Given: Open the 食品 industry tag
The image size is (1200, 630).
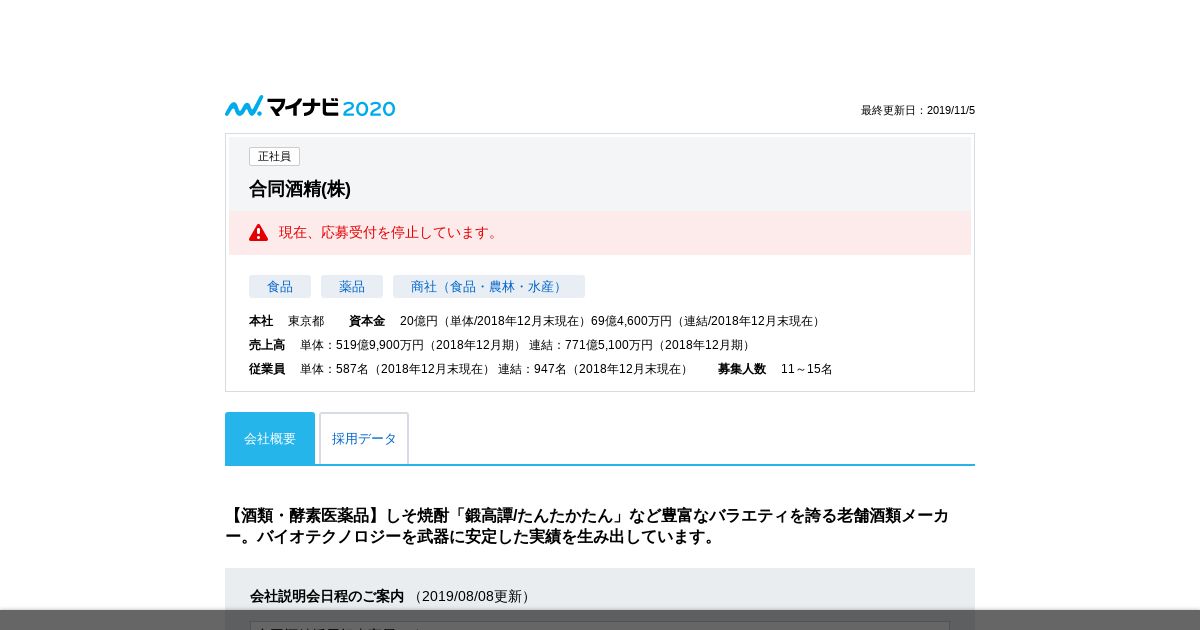Looking at the screenshot, I should [280, 287].
